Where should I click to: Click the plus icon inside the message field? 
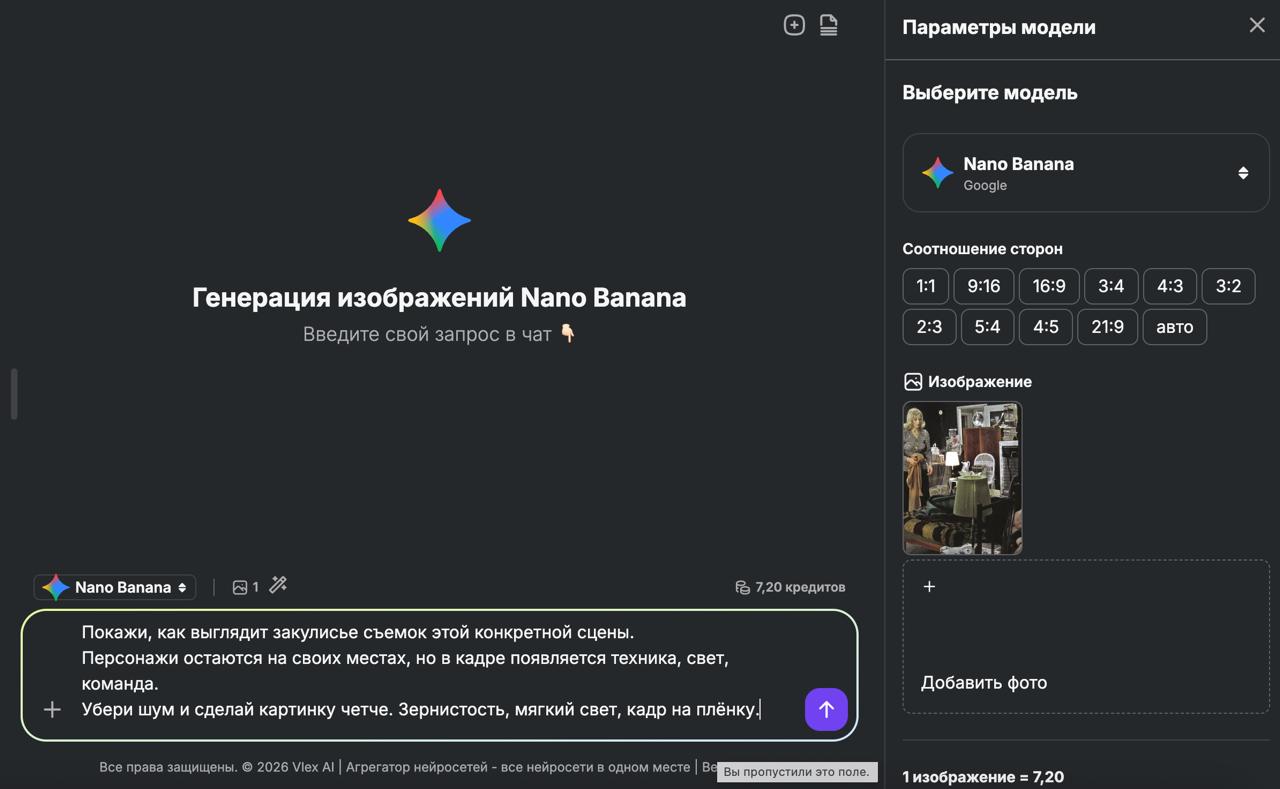51,709
